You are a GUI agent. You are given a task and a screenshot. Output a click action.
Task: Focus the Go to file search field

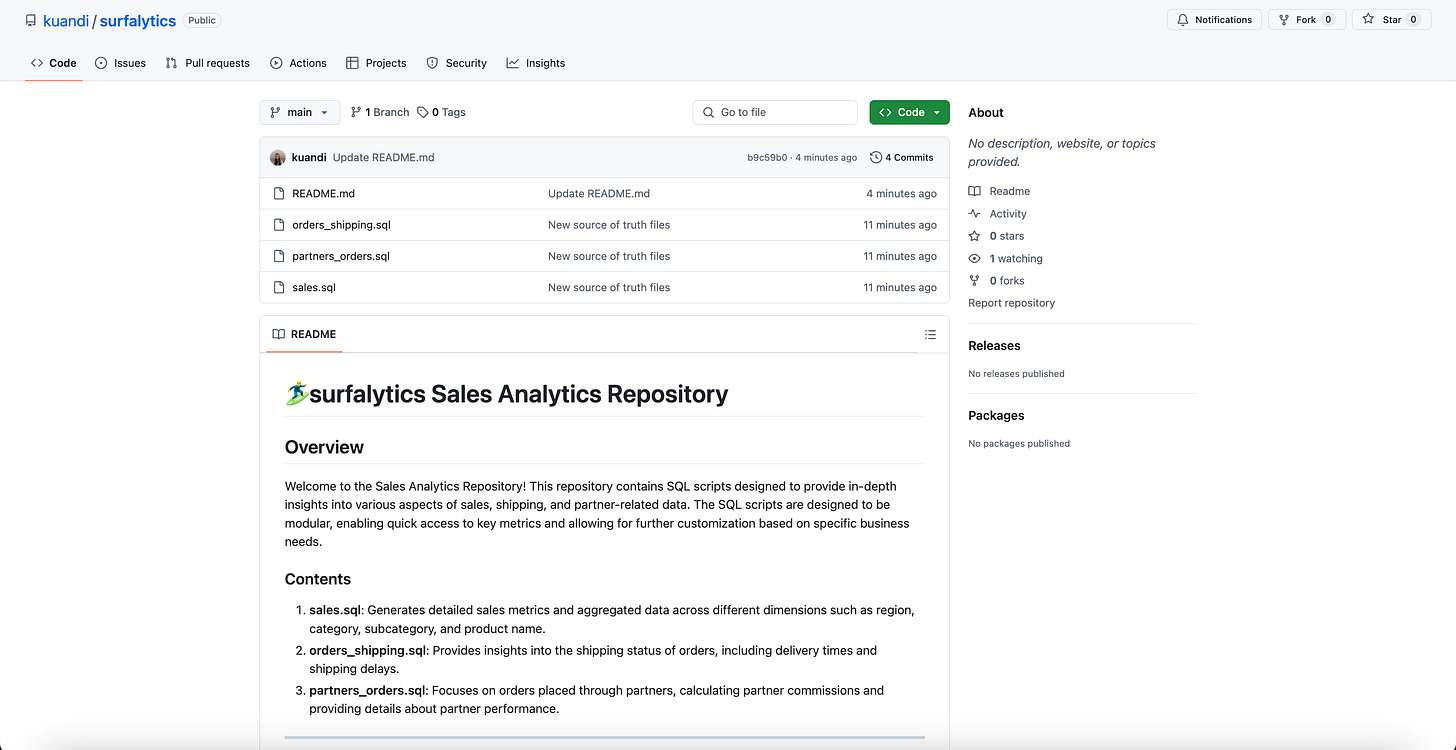point(775,113)
